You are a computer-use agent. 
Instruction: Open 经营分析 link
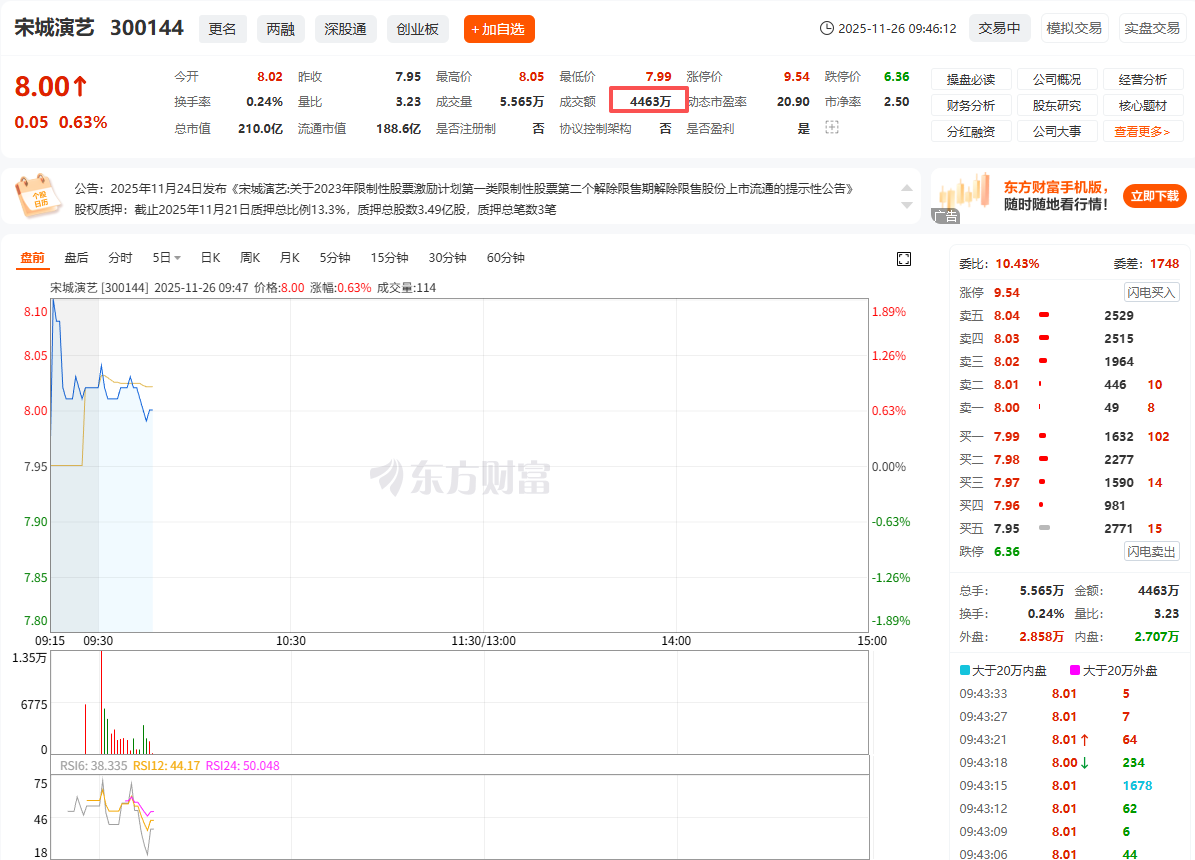coord(1142,79)
